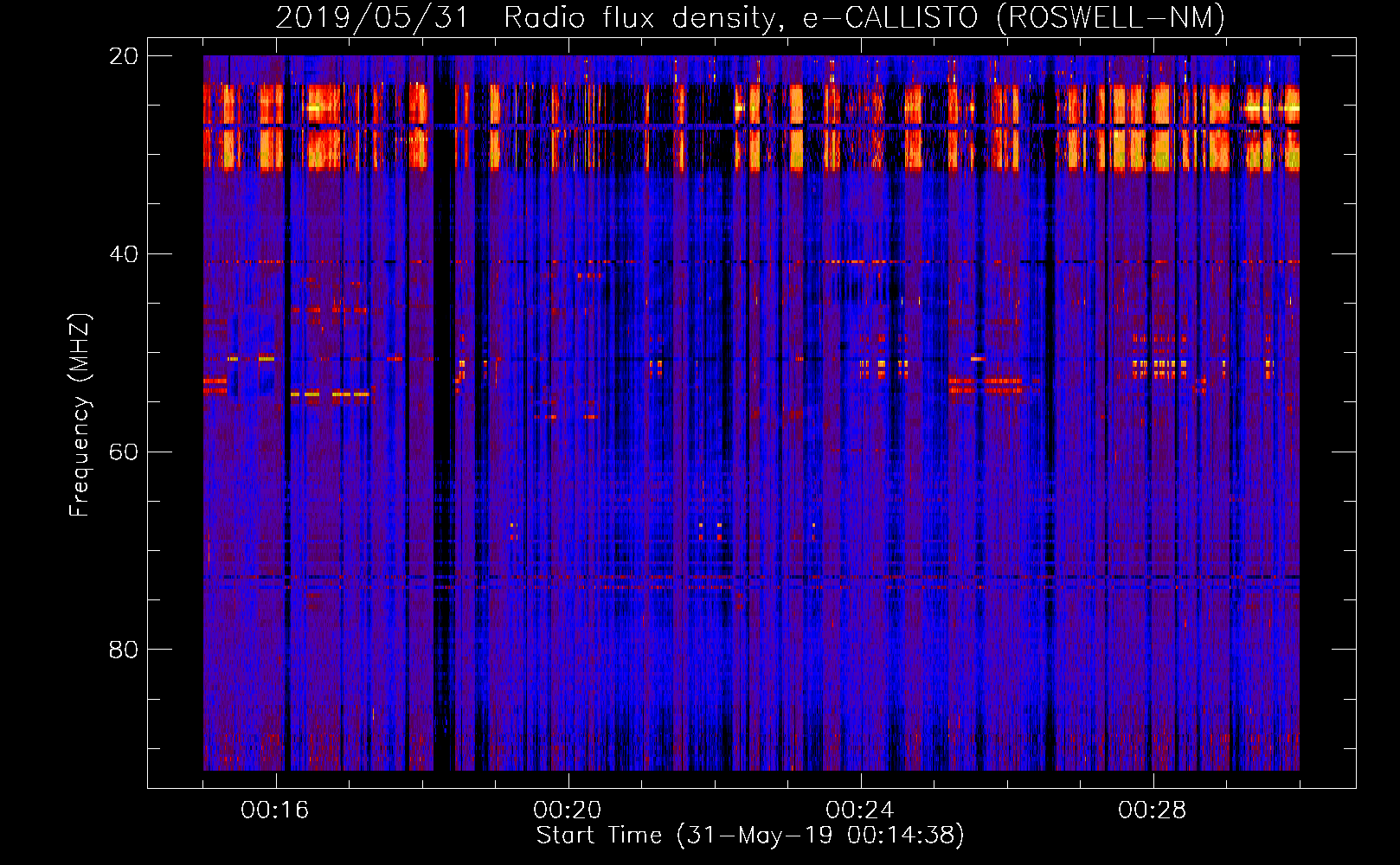Click the 00:24 time tick label
Image resolution: width=1400 pixels, height=865 pixels.
tap(860, 810)
